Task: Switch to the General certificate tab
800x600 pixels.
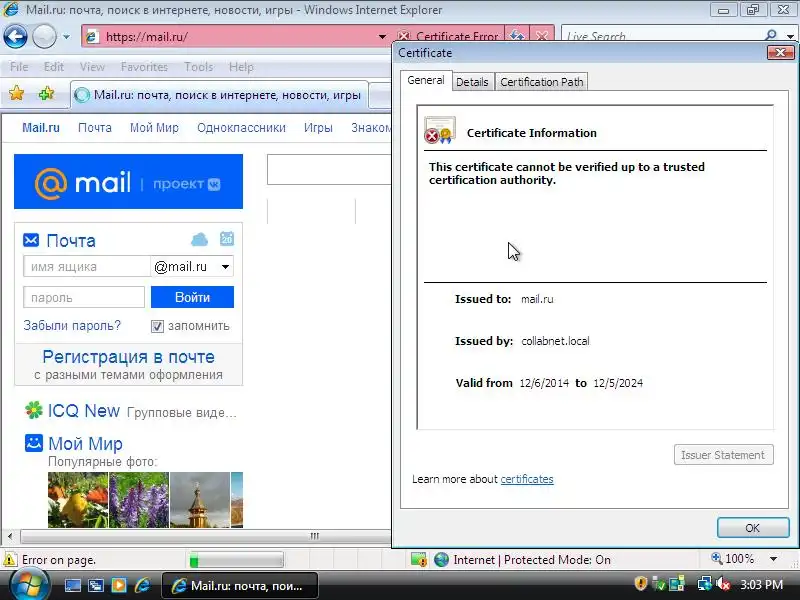Action: click(x=426, y=80)
